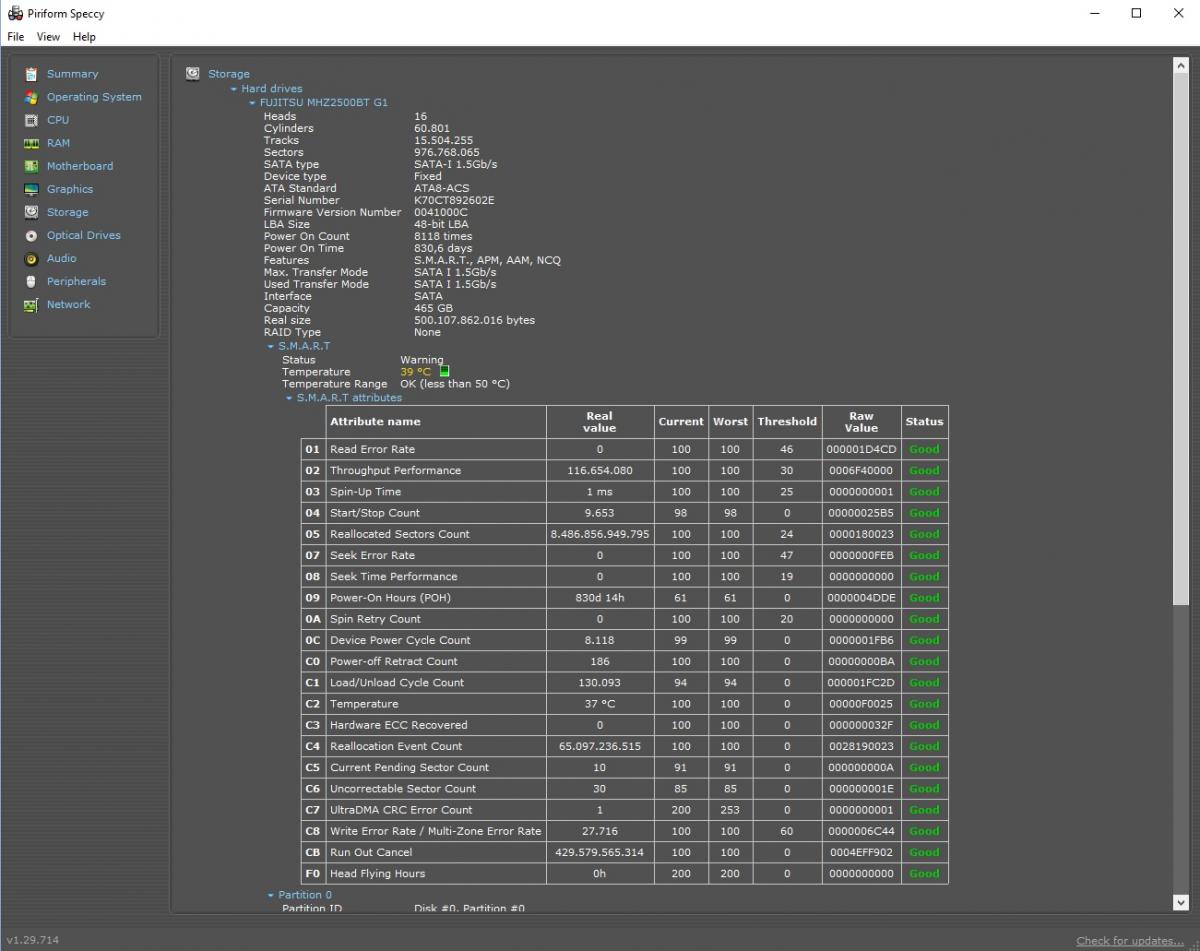This screenshot has width=1200, height=951.
Task: Click the Threshold column header
Action: coord(787,422)
